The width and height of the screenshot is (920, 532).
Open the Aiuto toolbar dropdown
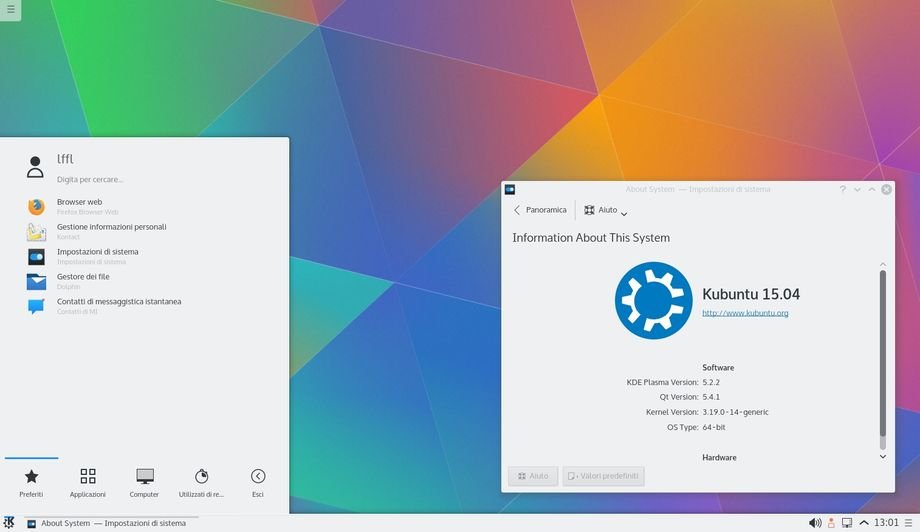[606, 210]
